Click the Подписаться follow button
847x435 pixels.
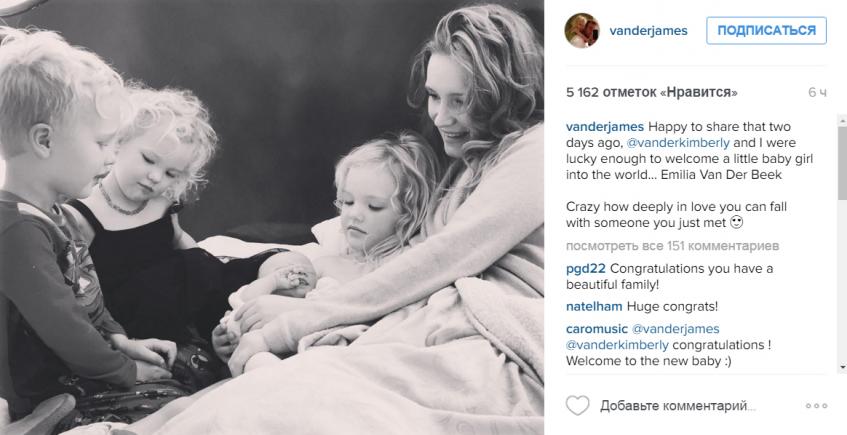[766, 31]
